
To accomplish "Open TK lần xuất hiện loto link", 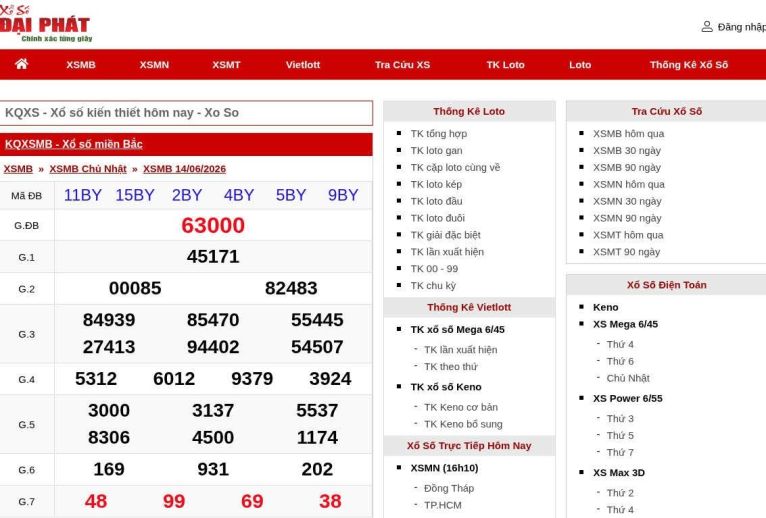I will click(447, 252).
